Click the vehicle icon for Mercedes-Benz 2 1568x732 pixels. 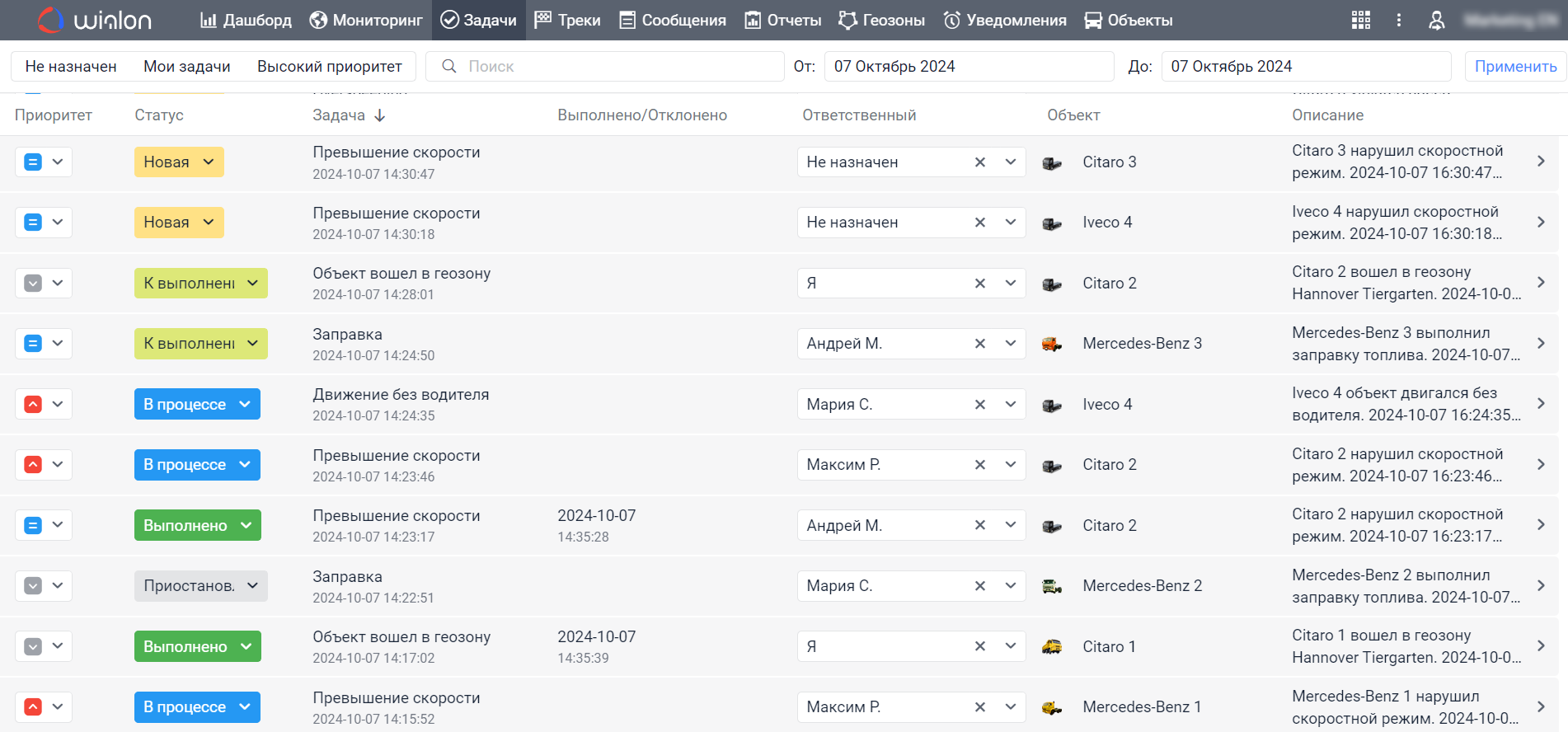(1052, 586)
